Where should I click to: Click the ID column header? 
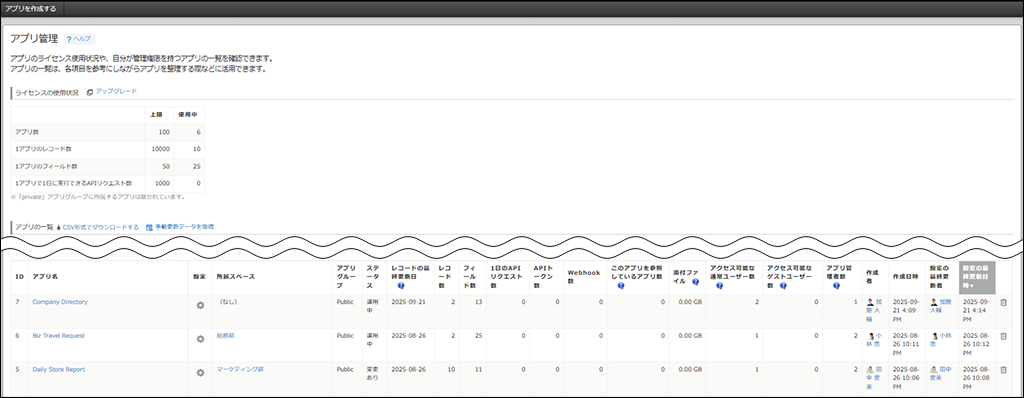coord(20,276)
